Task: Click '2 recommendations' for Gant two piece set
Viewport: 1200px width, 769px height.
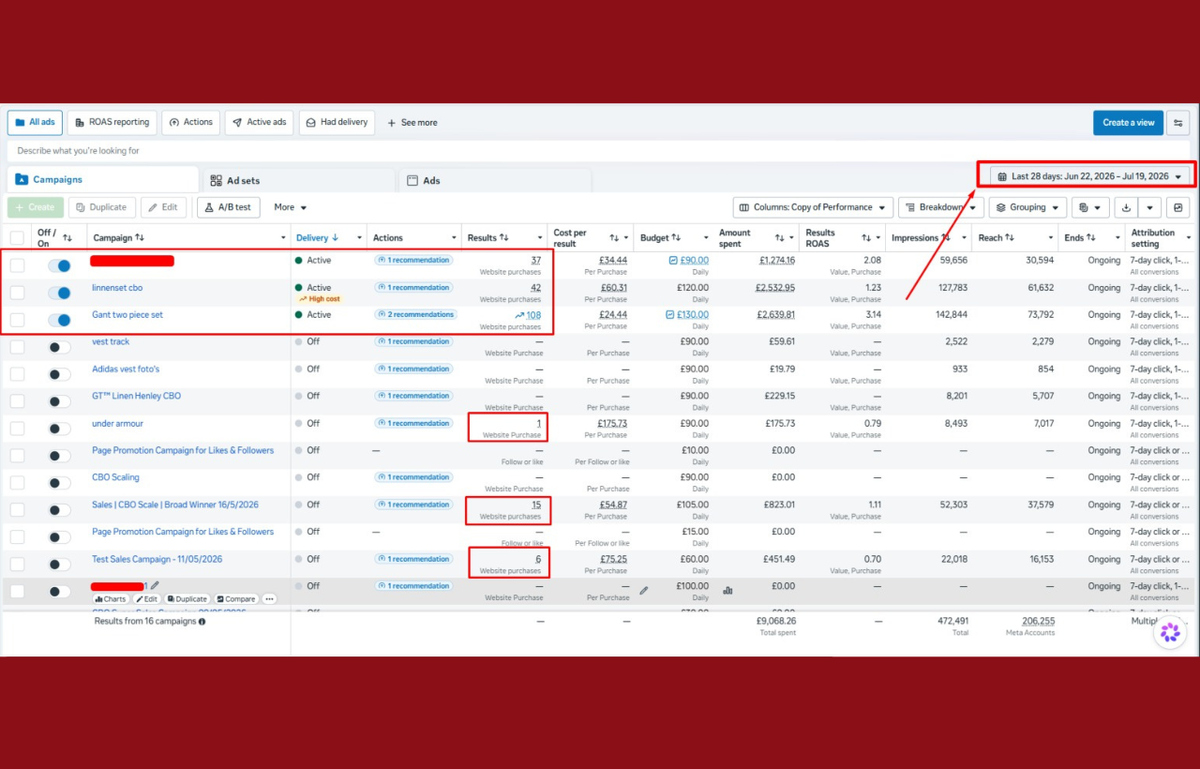Action: pyautogui.click(x=415, y=314)
